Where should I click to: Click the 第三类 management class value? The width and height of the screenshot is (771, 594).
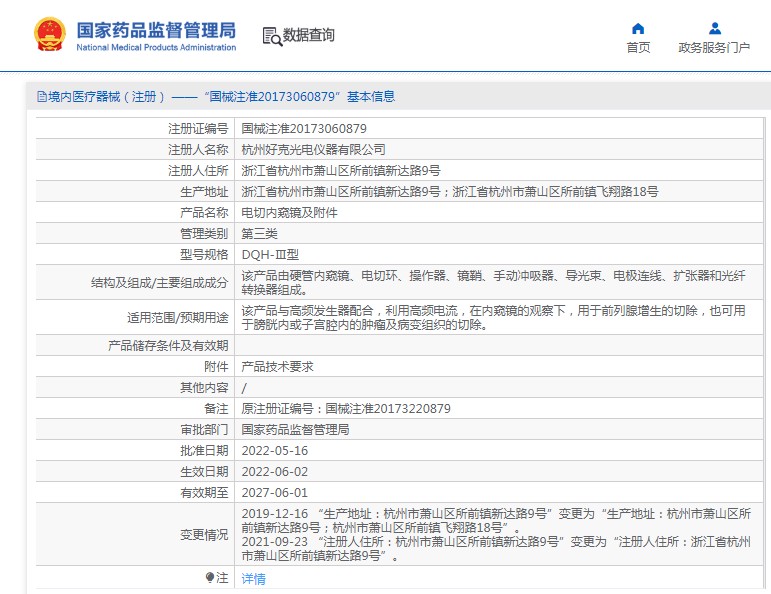tap(259, 234)
